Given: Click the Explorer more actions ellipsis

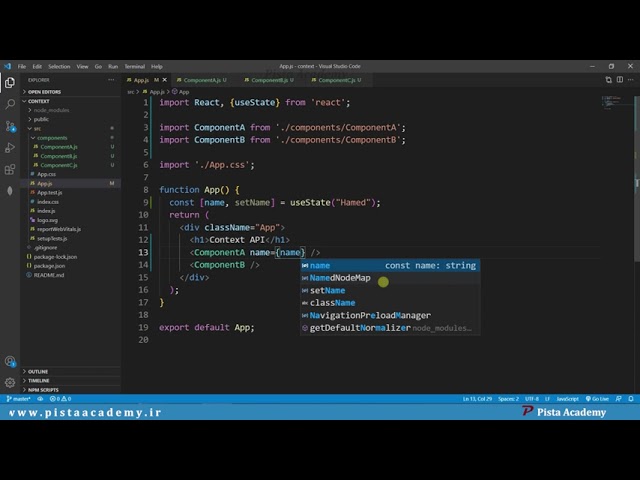Looking at the screenshot, I should coord(111,80).
